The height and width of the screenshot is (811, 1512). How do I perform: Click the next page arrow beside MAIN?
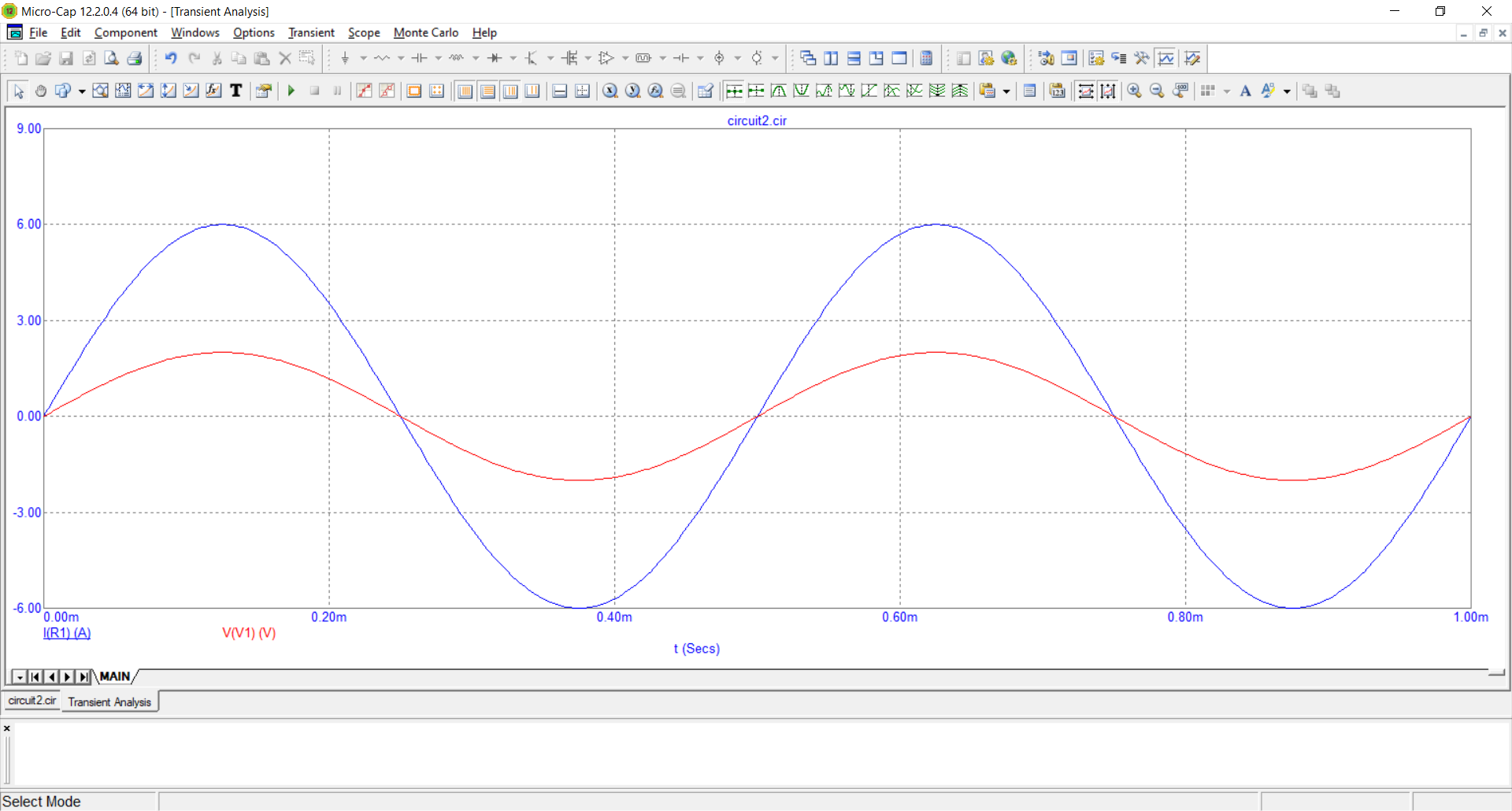pyautogui.click(x=67, y=676)
